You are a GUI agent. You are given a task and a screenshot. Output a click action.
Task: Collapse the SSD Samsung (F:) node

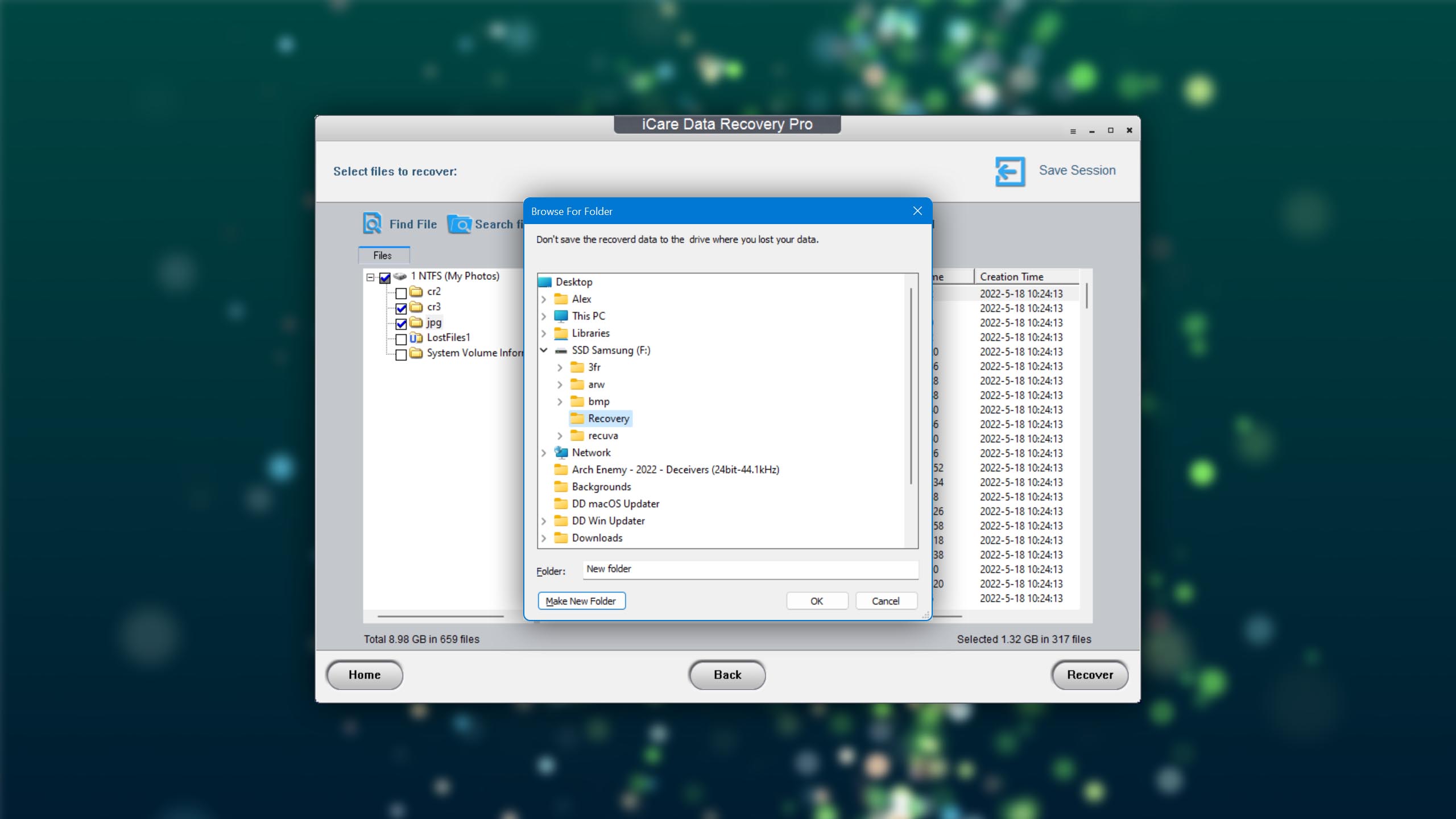544,350
